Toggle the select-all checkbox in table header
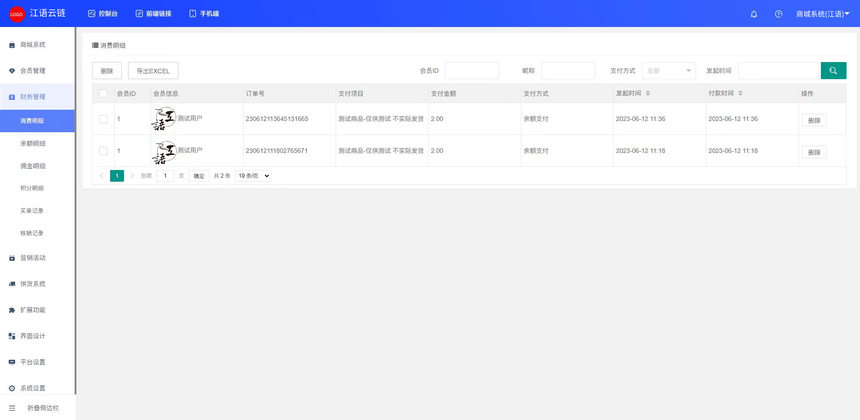This screenshot has height=420, width=860. 103,93
